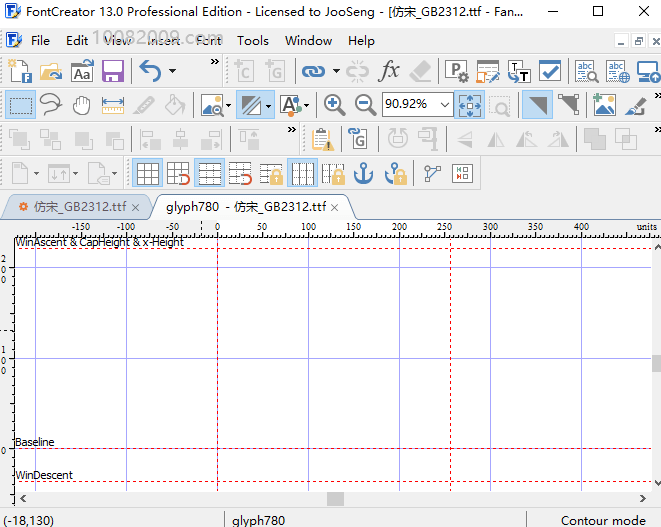Image resolution: width=661 pixels, height=527 pixels.
Task: Switch to the 仿宋_GB2312.ttf font tab
Action: click(78, 207)
